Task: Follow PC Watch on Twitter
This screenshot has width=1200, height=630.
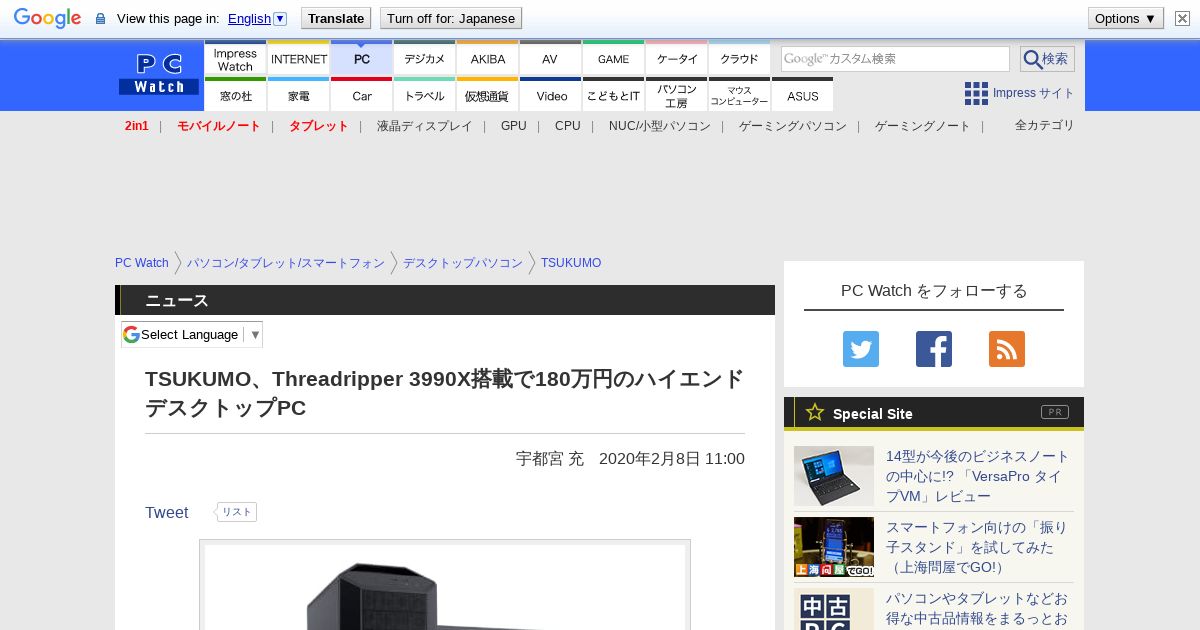Action: pyautogui.click(x=861, y=349)
